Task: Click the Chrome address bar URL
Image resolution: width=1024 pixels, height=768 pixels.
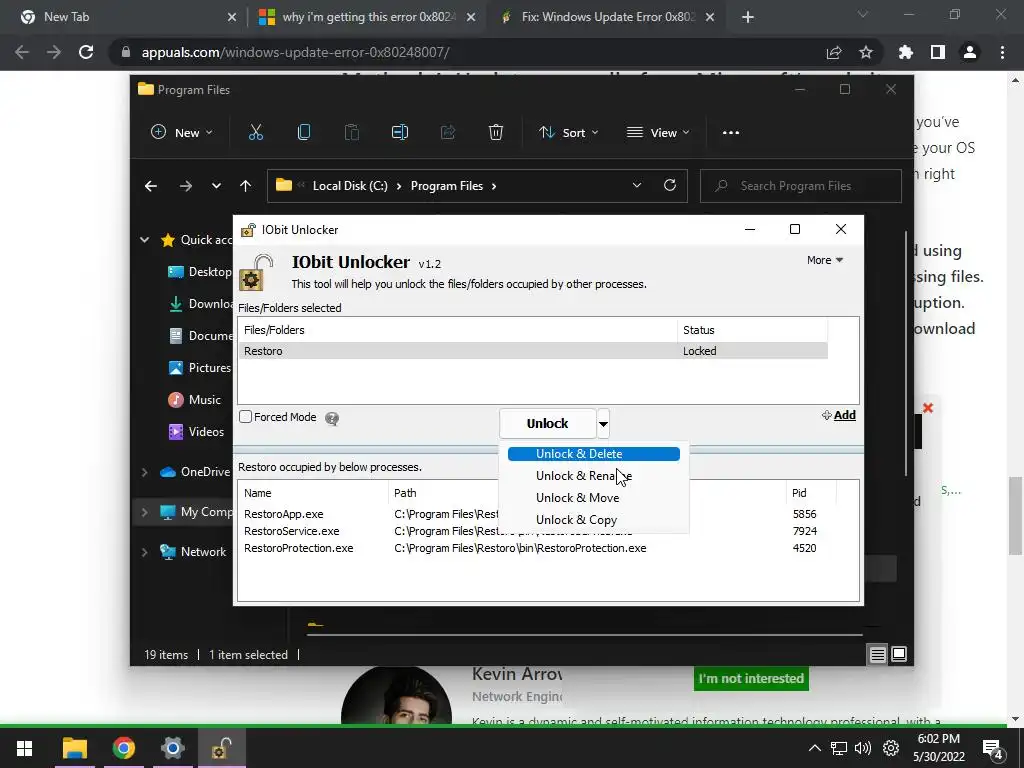Action: click(295, 52)
